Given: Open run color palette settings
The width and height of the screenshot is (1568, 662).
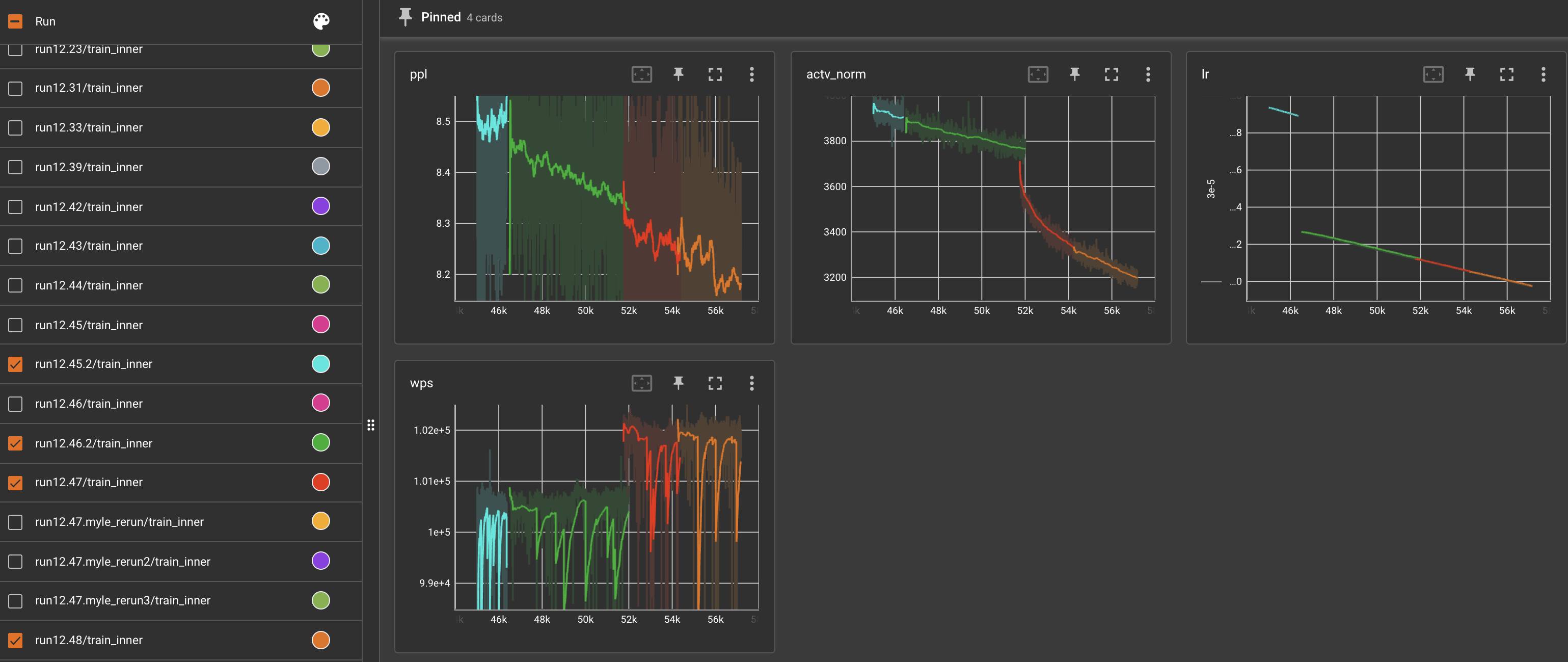Looking at the screenshot, I should (321, 21).
